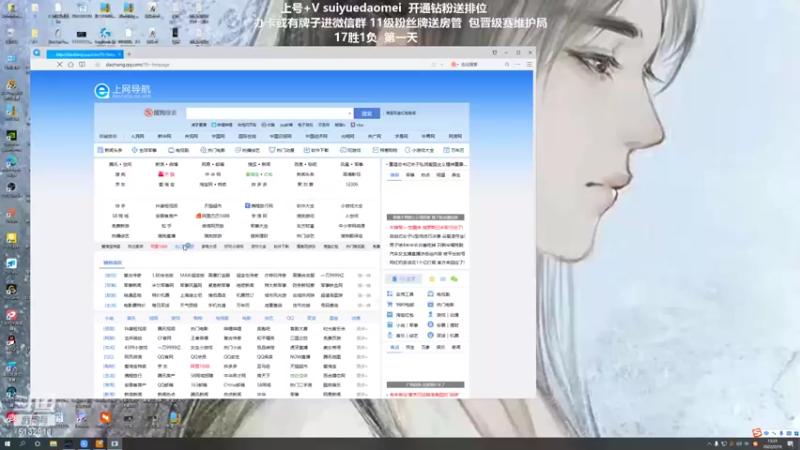Open the Windows Start menu
The width and height of the screenshot is (800, 450).
(x=7, y=444)
